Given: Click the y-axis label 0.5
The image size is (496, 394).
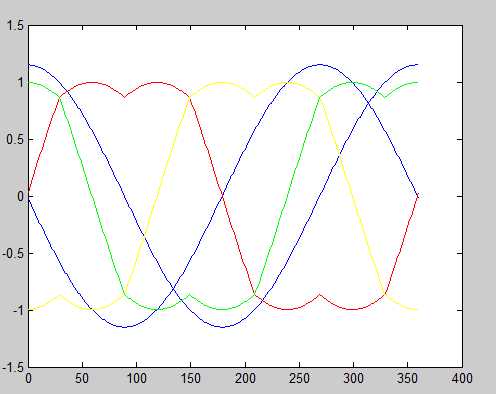Looking at the screenshot, I should click(x=15, y=139).
